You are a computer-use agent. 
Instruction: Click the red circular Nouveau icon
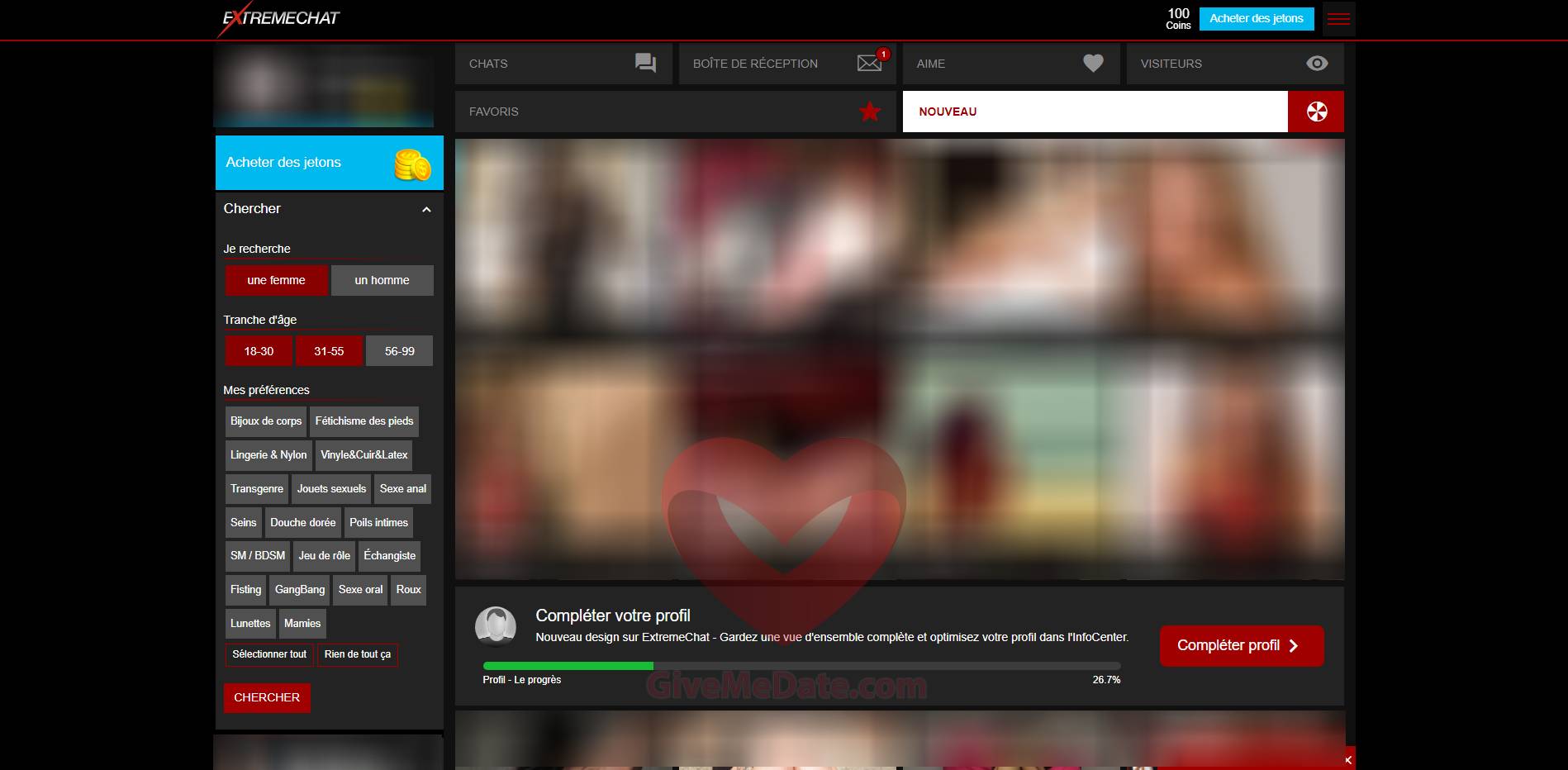[x=1316, y=112]
